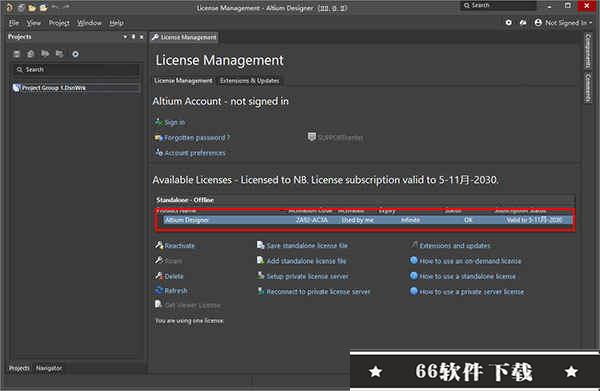Click the Refresh link

pos(176,291)
